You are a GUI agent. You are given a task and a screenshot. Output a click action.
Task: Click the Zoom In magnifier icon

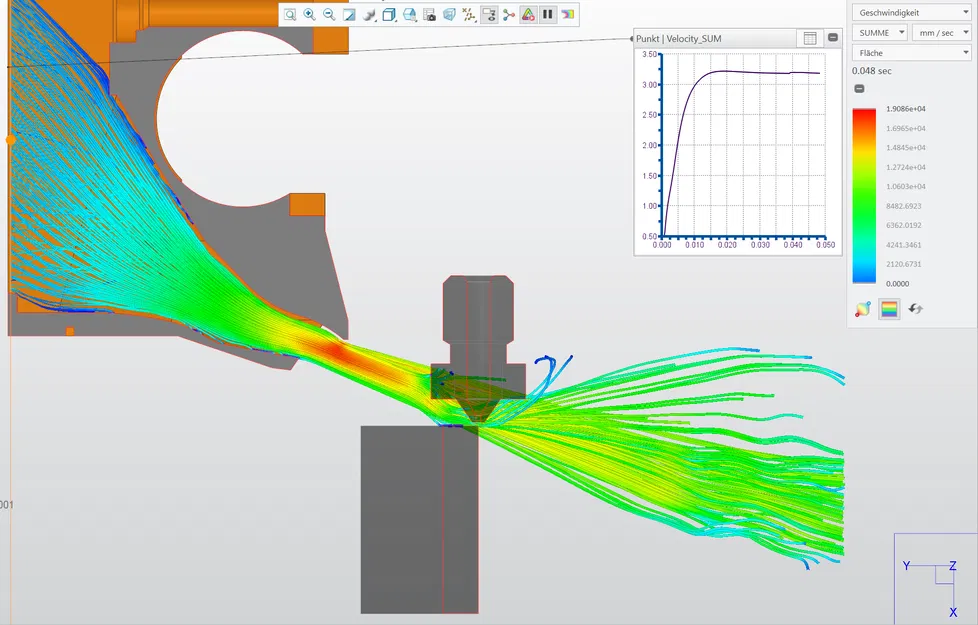tap(309, 14)
